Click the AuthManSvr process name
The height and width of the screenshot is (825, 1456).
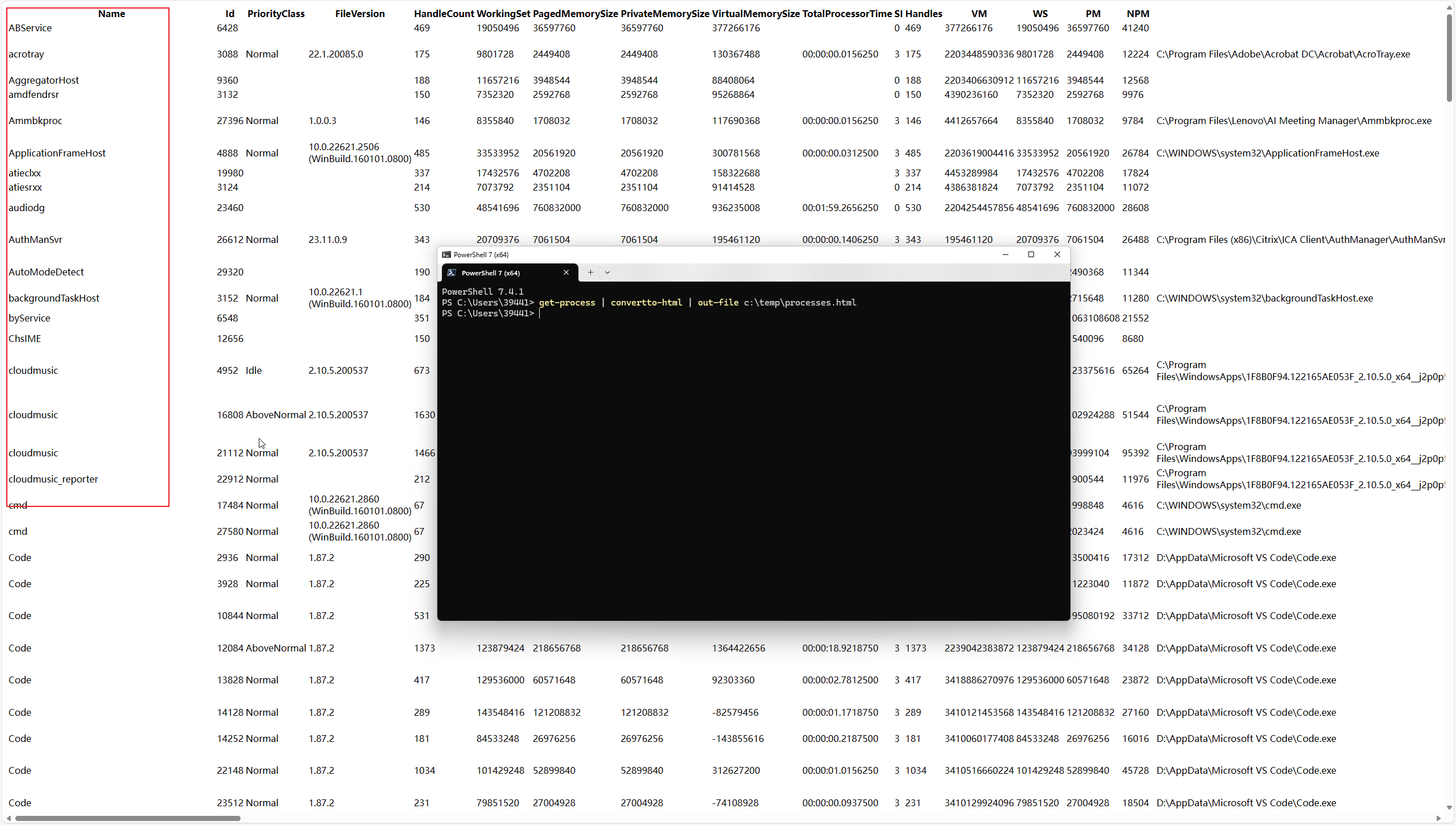click(x=35, y=240)
